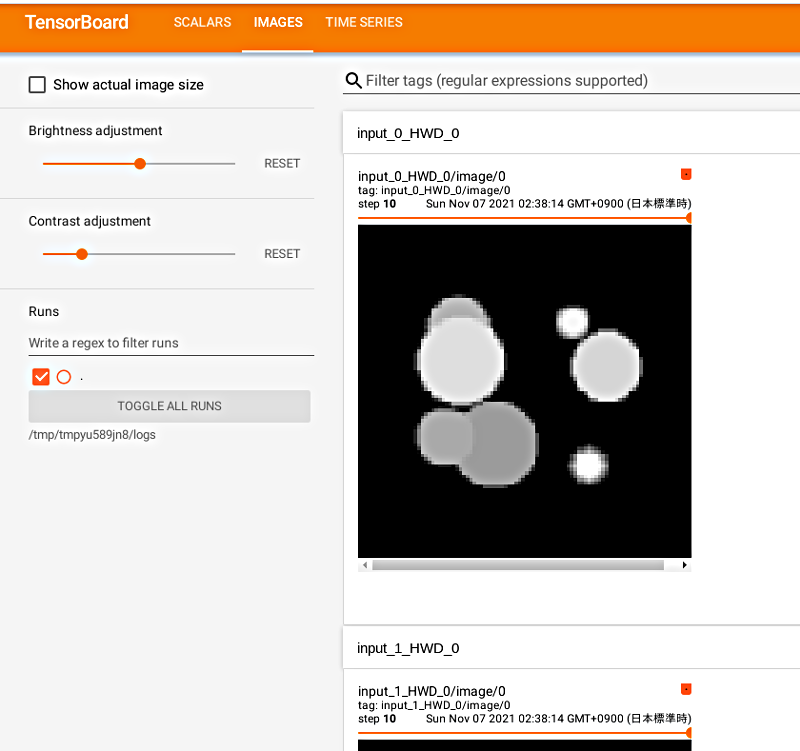The width and height of the screenshot is (800, 751).
Task: Click the input_0_HWD_0 image preview
Action: [524, 391]
